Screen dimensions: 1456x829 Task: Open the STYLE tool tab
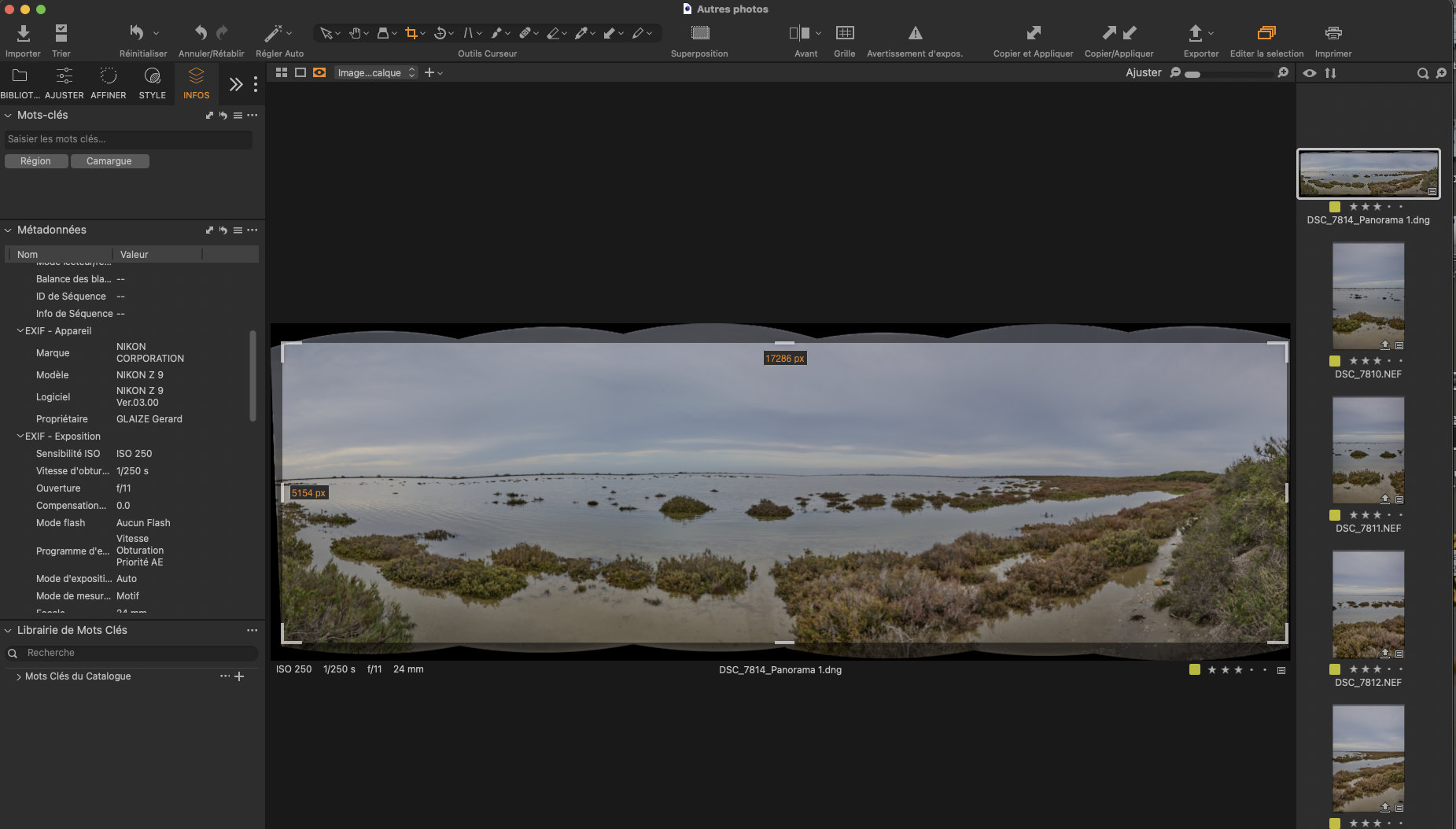(x=153, y=83)
